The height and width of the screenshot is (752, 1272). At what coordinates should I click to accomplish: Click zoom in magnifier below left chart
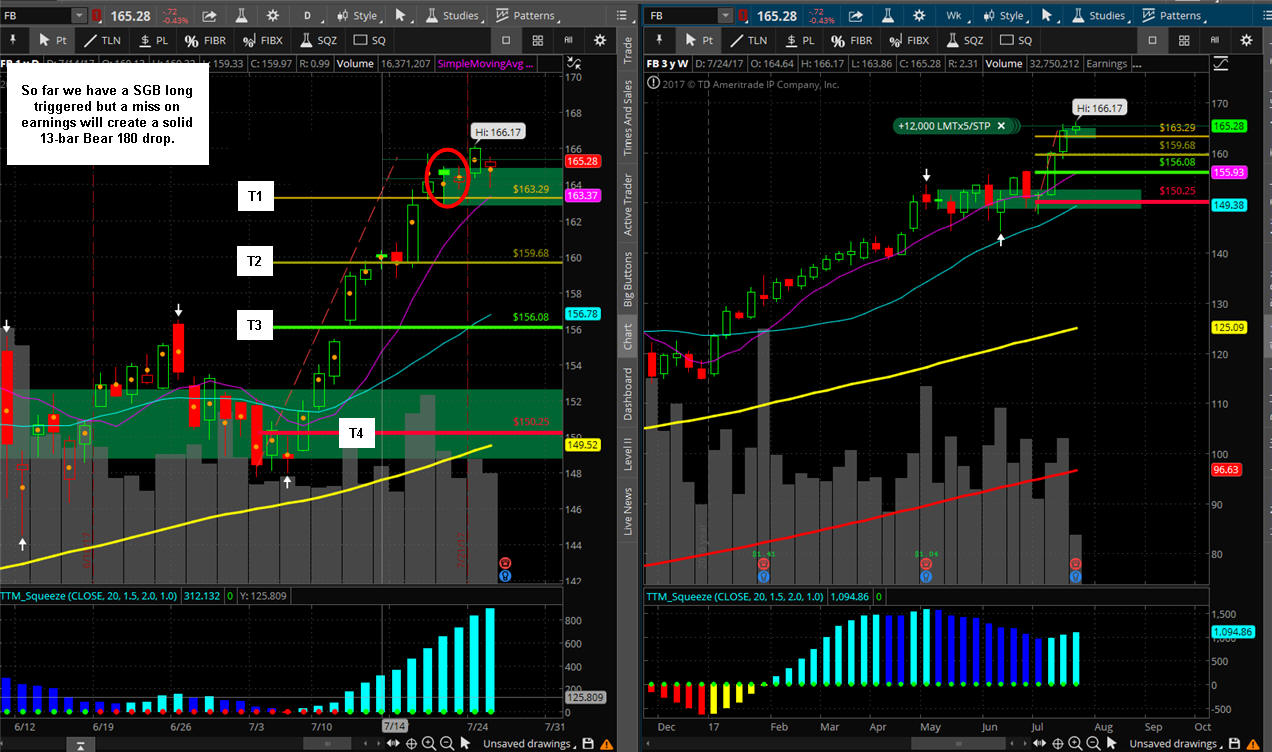(x=428, y=743)
